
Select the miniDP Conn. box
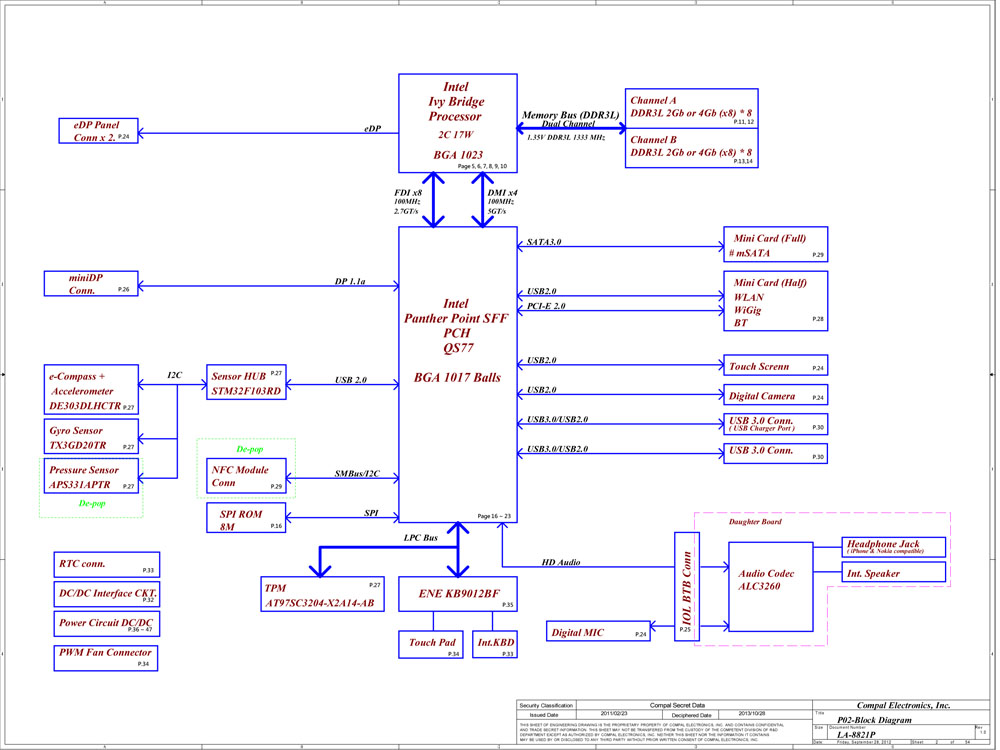92,284
